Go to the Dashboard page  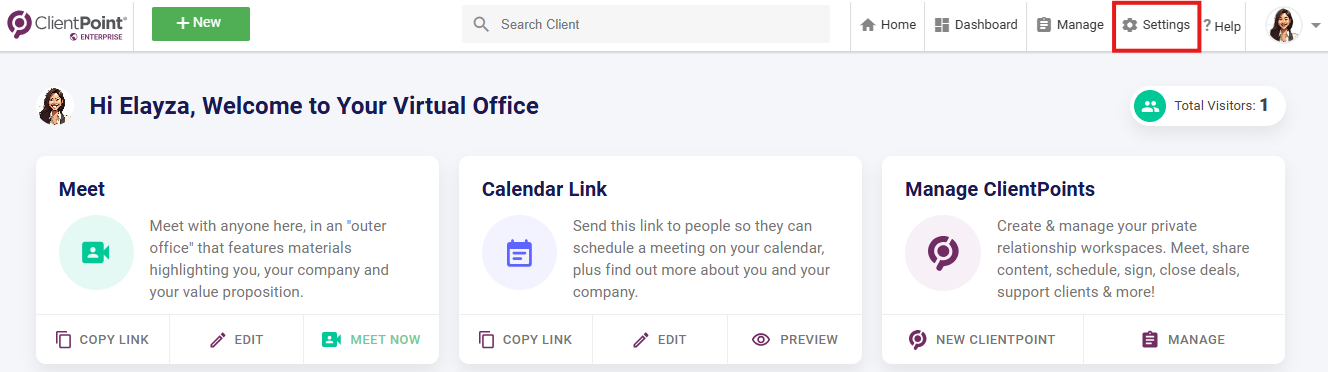click(x=975, y=25)
